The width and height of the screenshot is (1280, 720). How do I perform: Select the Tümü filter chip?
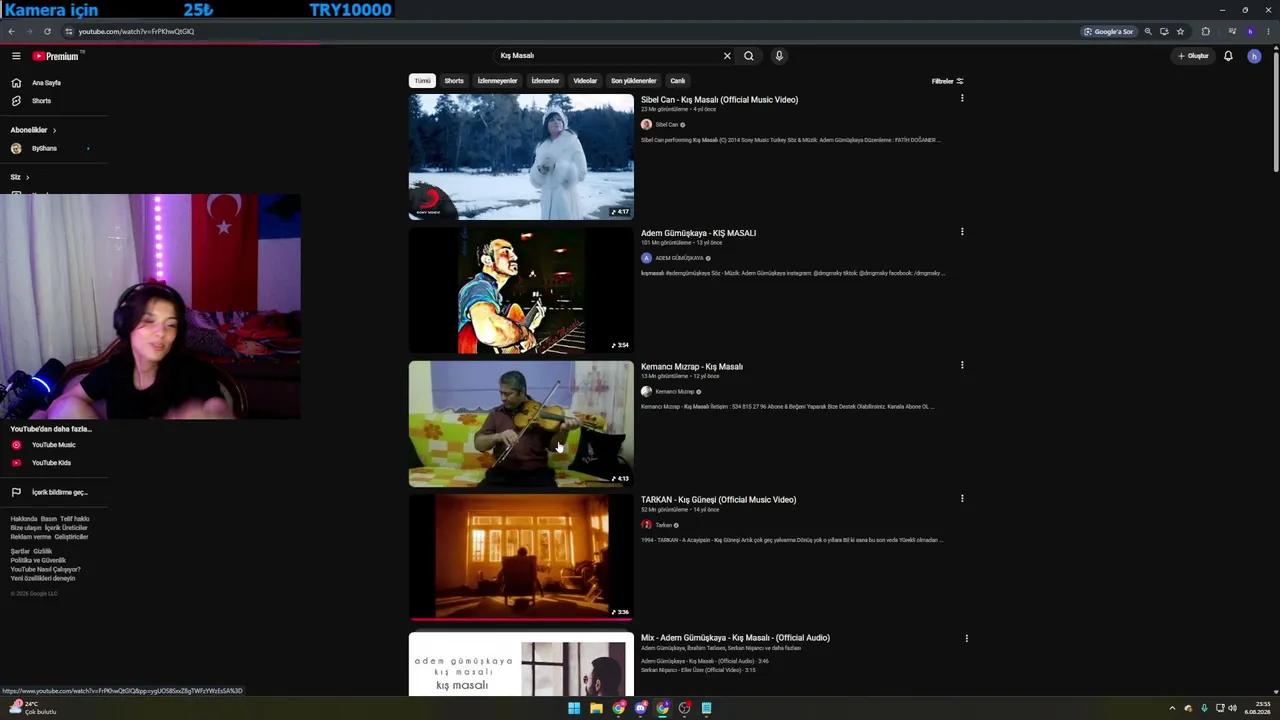[x=422, y=81]
